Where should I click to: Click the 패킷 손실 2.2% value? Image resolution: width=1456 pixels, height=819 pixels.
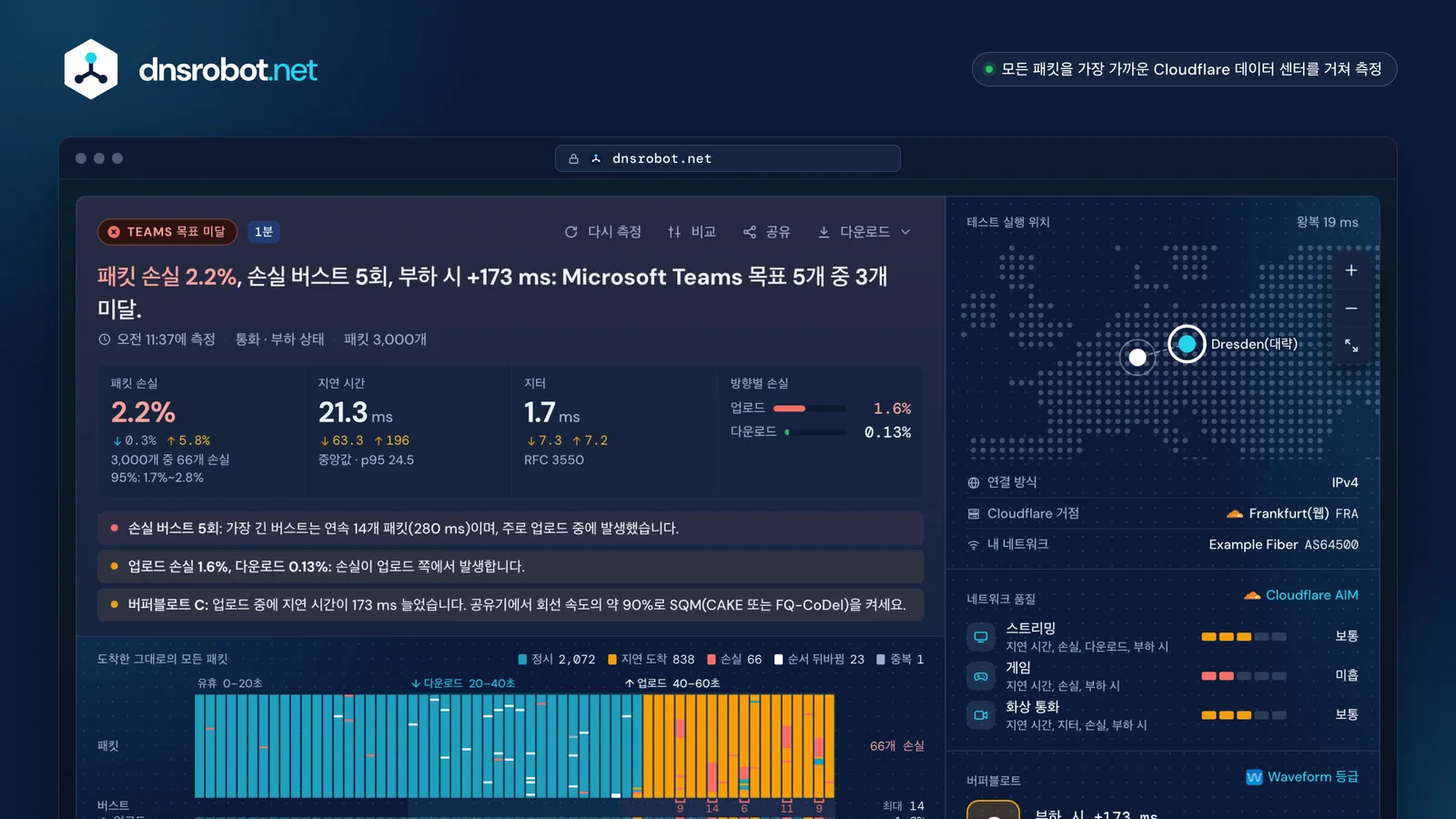[143, 412]
